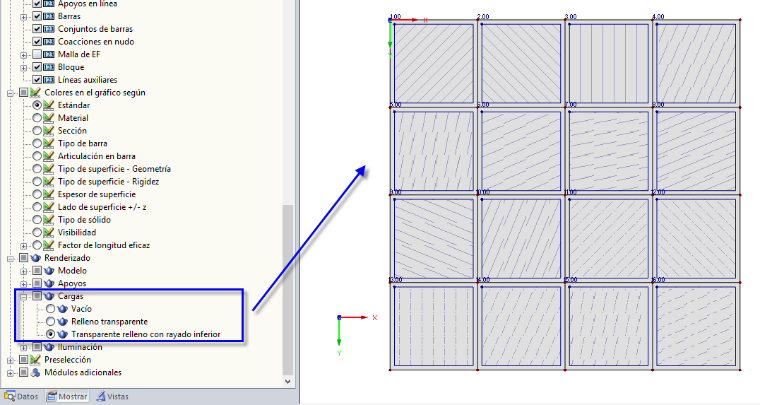
Task: Click the Modelo teapot icon
Action: (49, 270)
